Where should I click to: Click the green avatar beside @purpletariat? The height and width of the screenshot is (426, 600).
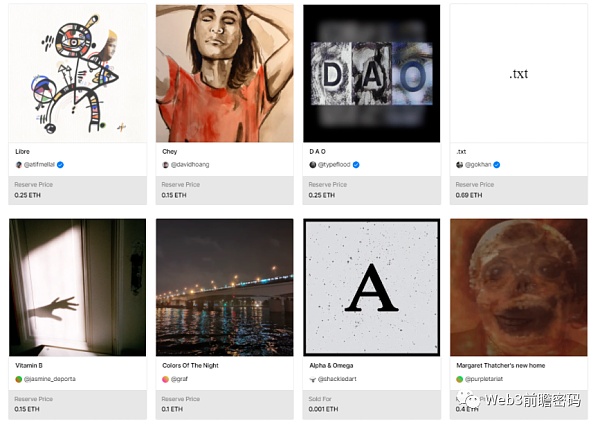tap(460, 379)
